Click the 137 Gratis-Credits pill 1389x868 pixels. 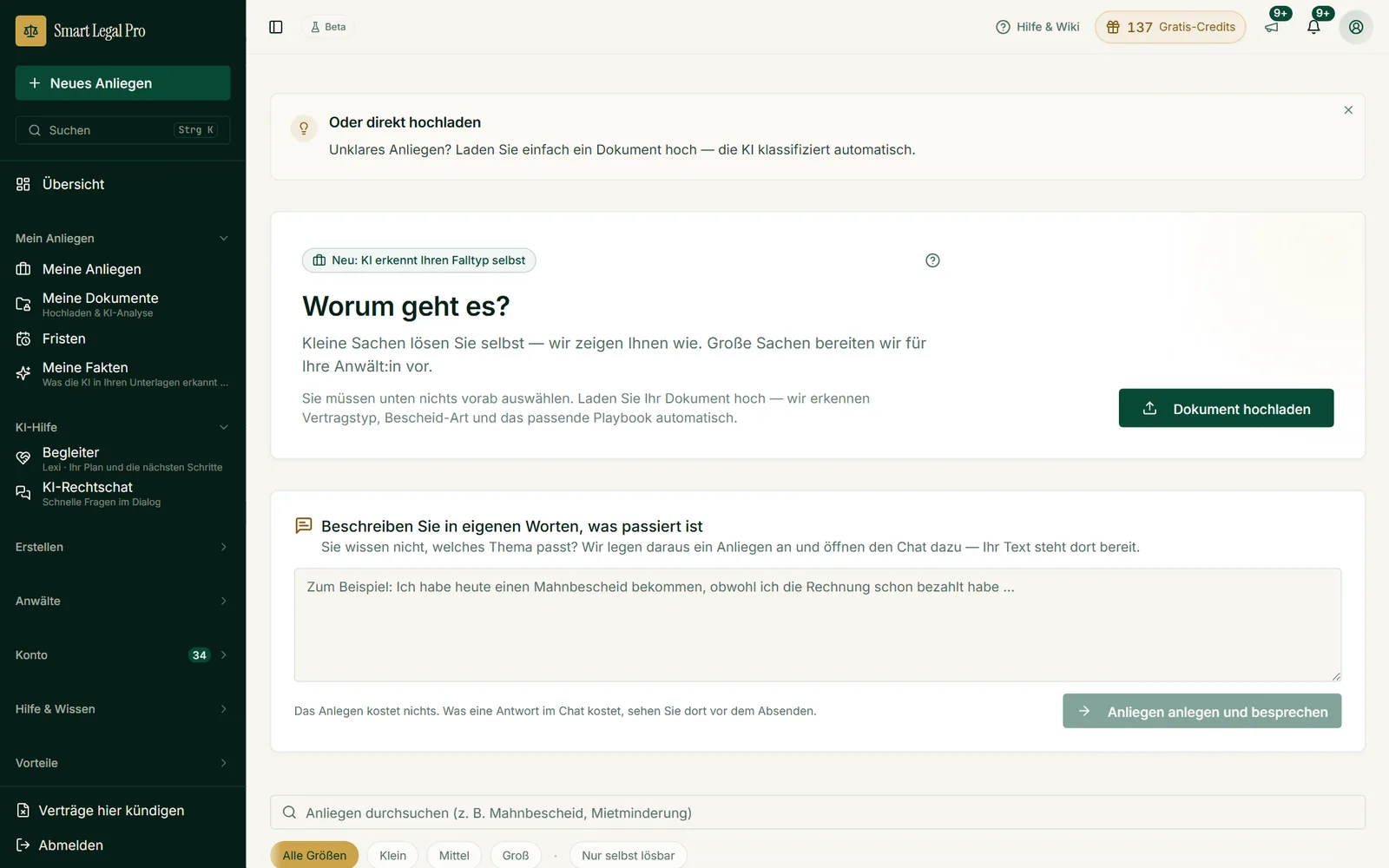tap(1170, 27)
